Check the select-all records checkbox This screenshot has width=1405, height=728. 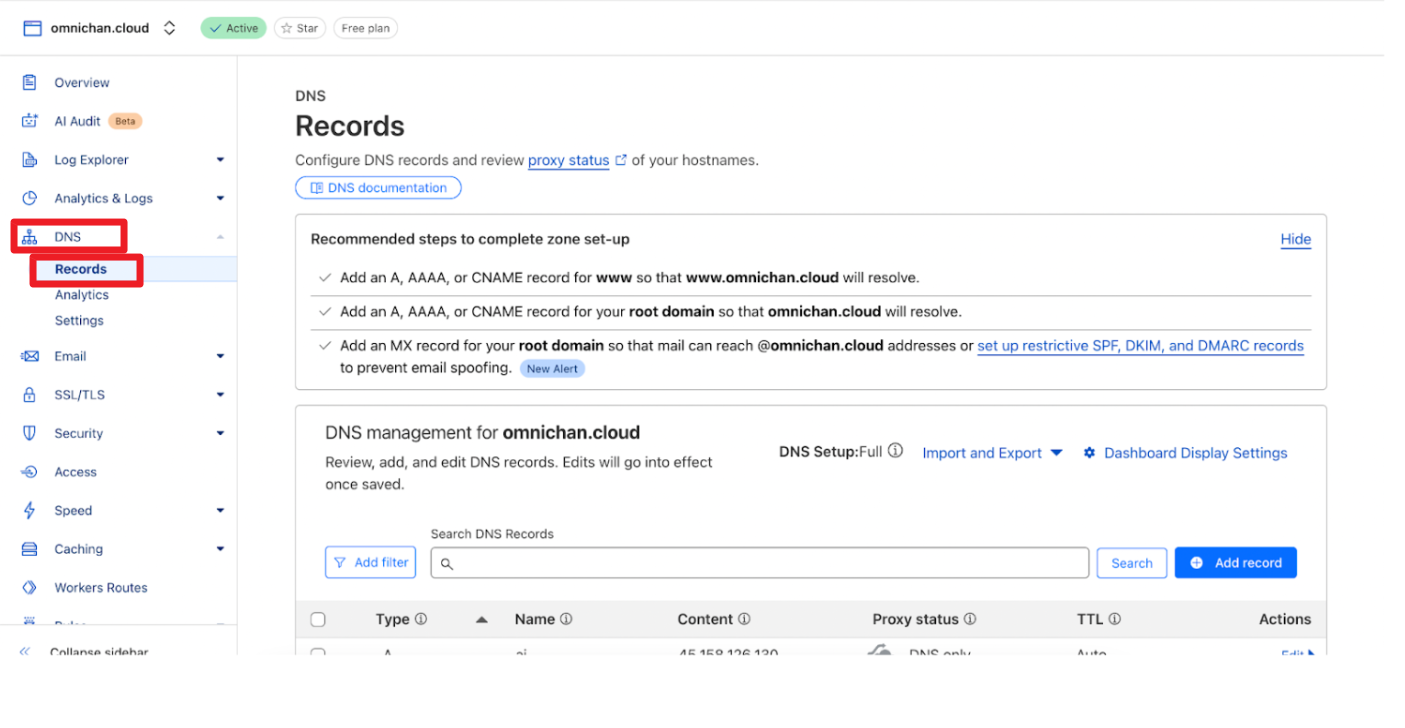[x=318, y=620]
